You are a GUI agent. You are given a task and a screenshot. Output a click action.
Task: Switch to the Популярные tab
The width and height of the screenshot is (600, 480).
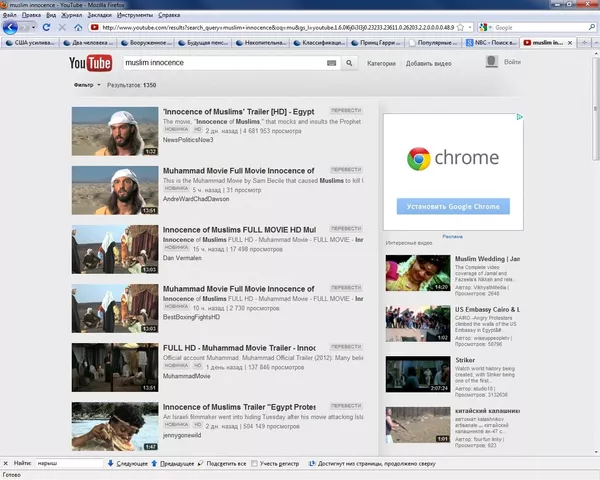[433, 42]
